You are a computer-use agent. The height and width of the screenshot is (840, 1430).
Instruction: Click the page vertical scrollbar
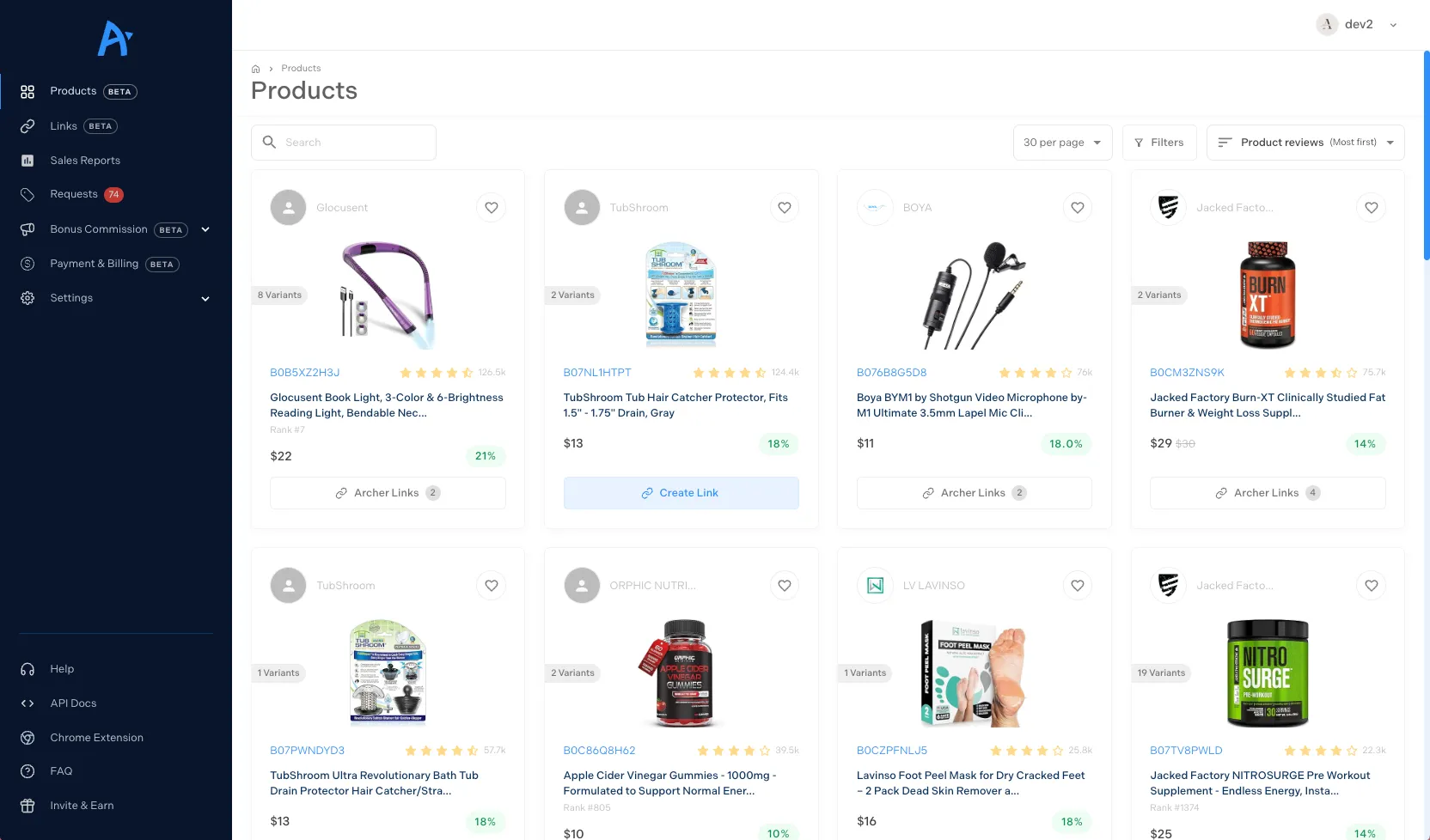1426,155
